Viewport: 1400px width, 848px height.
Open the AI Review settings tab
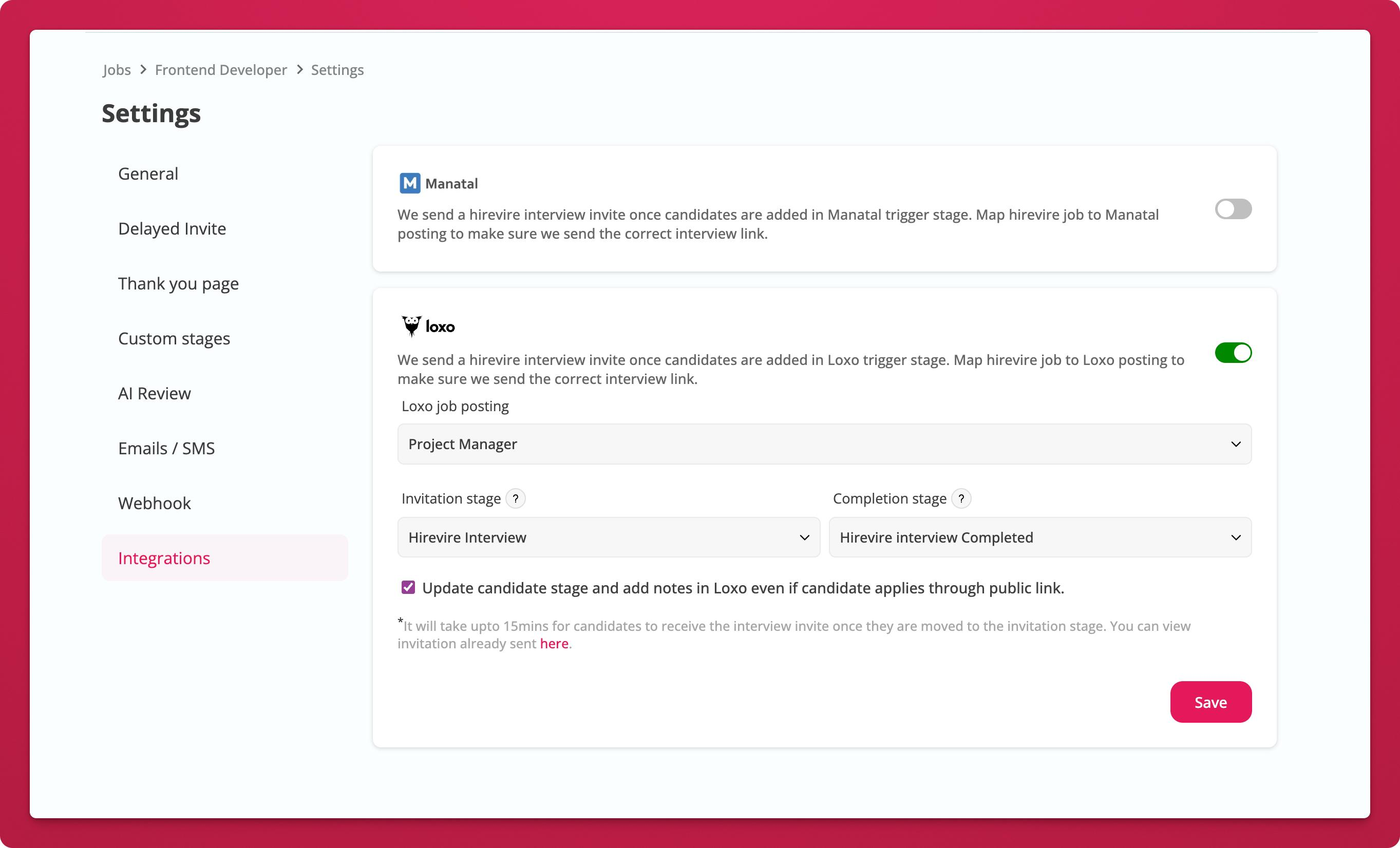154,394
